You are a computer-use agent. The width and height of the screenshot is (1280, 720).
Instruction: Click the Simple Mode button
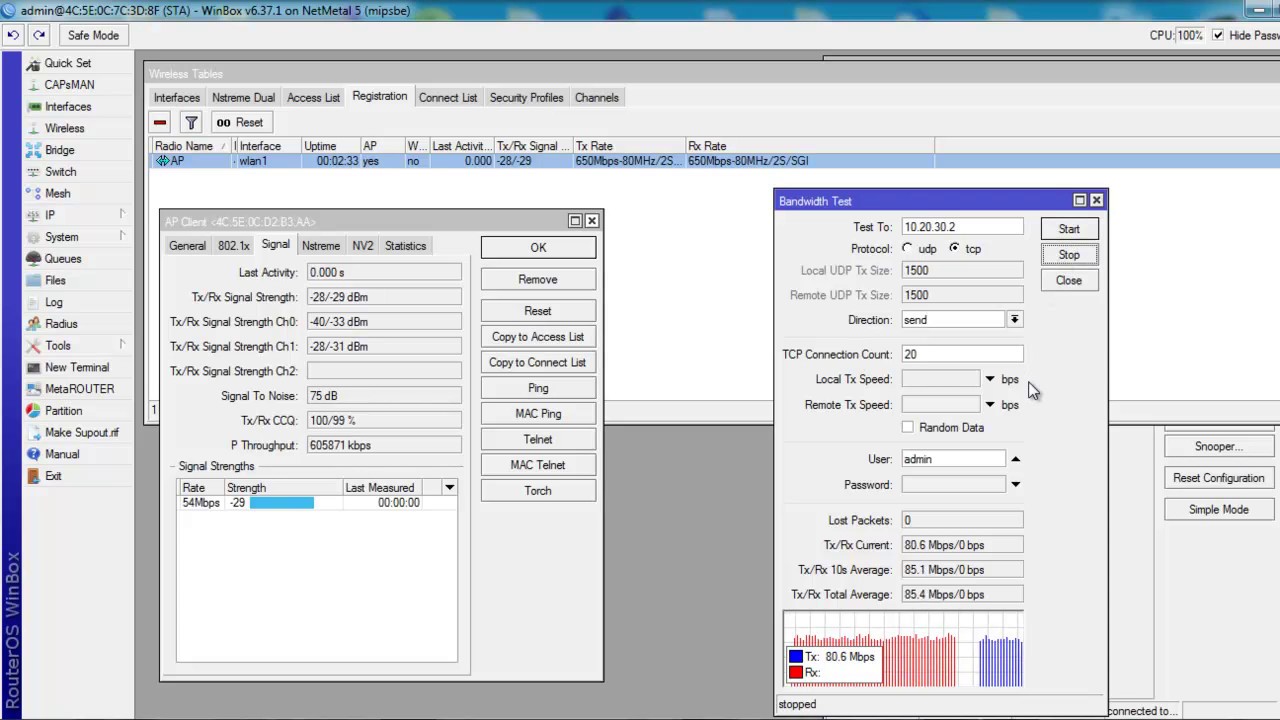click(x=1218, y=510)
